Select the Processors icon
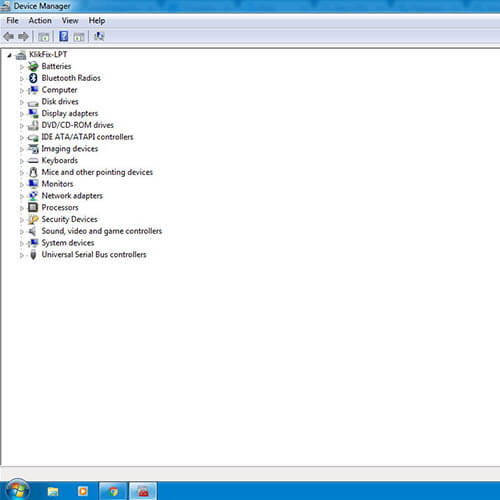This screenshot has width=500, height=500. 33,207
